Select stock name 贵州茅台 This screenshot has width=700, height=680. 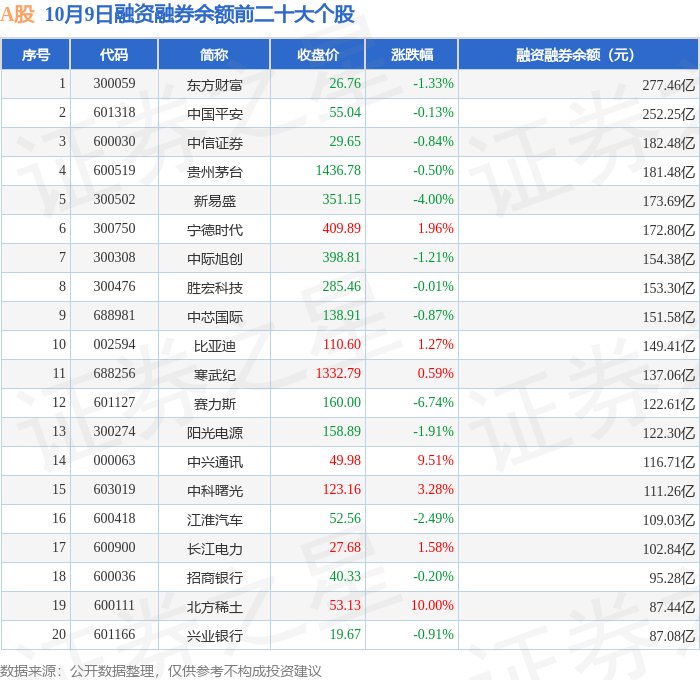click(x=214, y=171)
